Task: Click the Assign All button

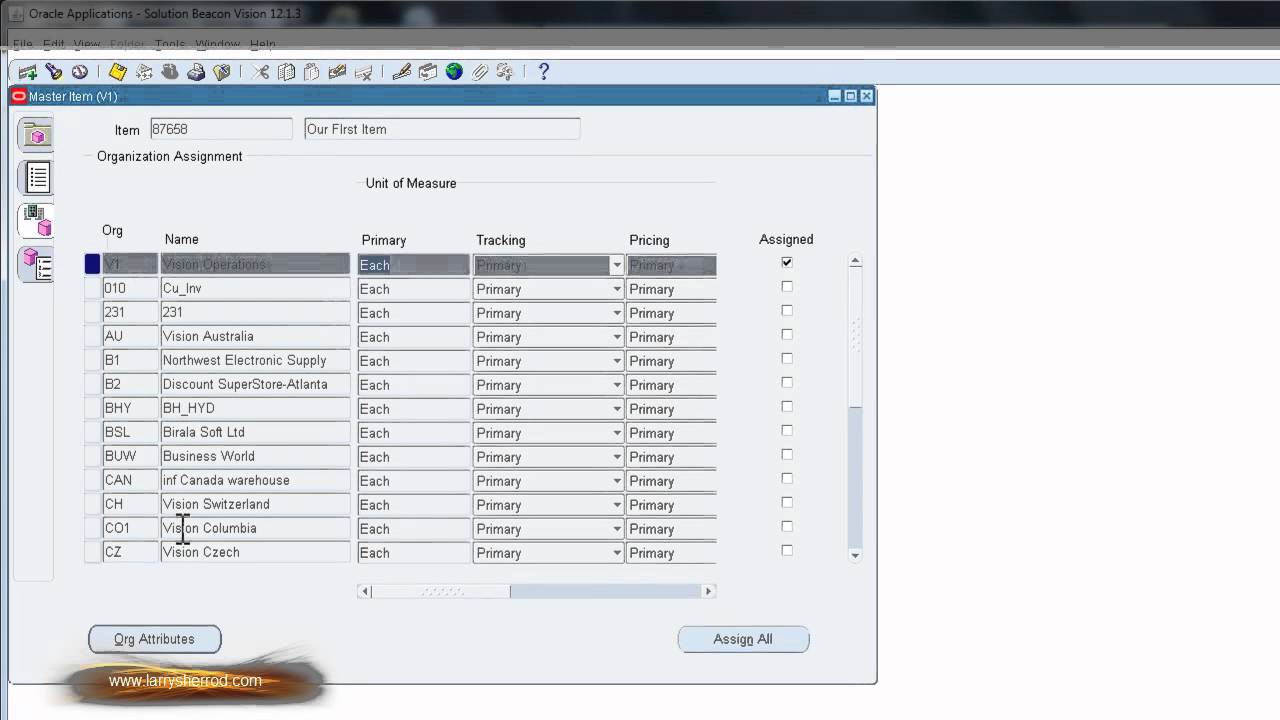Action: pyautogui.click(x=743, y=639)
